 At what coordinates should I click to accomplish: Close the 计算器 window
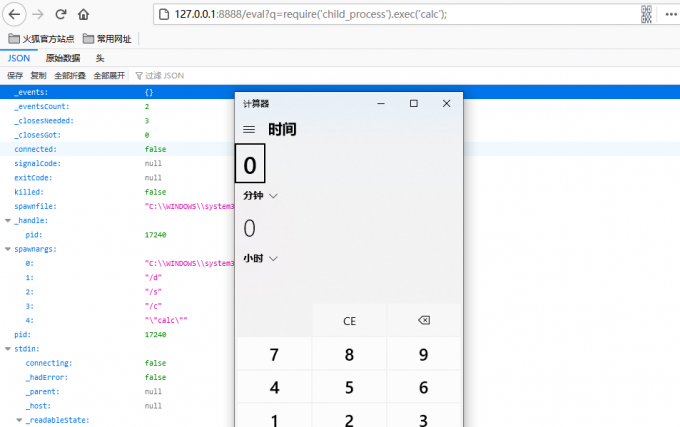click(x=447, y=104)
